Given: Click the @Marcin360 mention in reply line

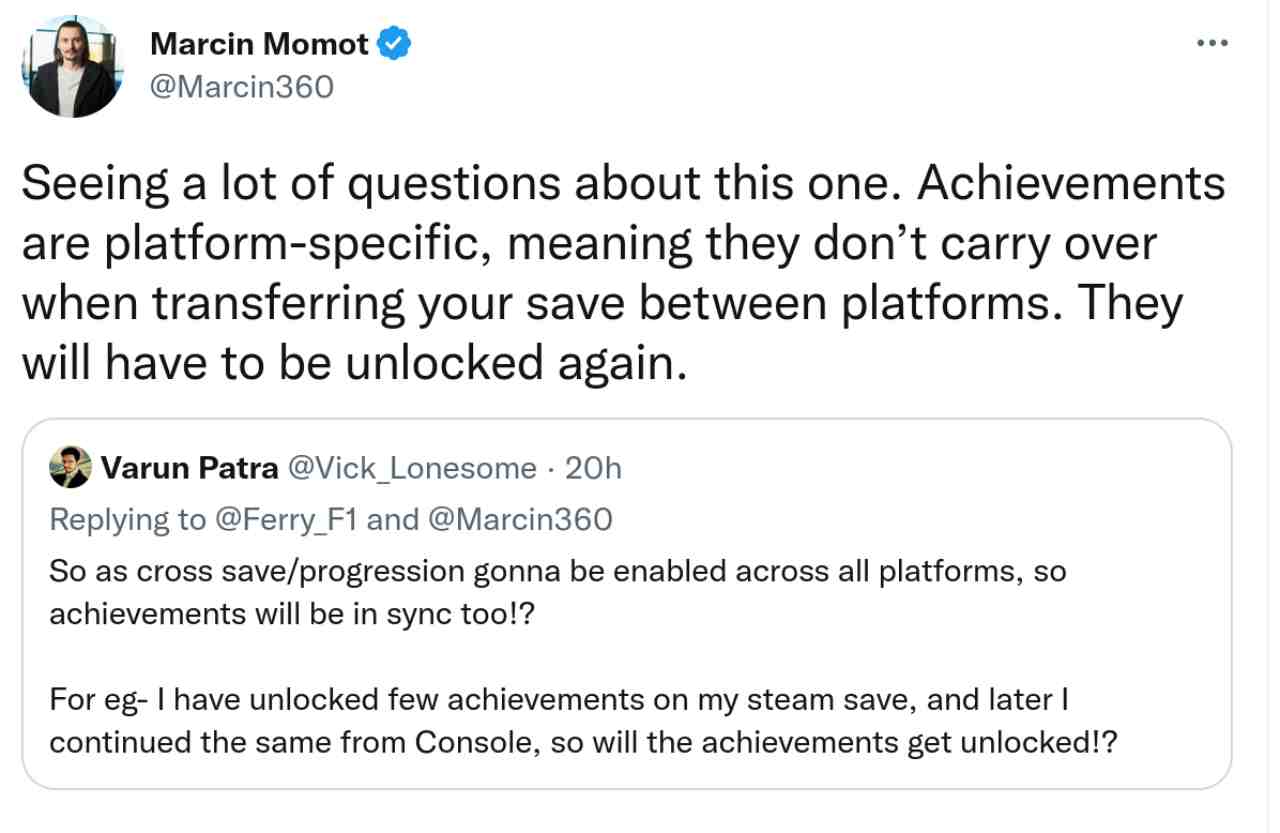Looking at the screenshot, I should [518, 519].
